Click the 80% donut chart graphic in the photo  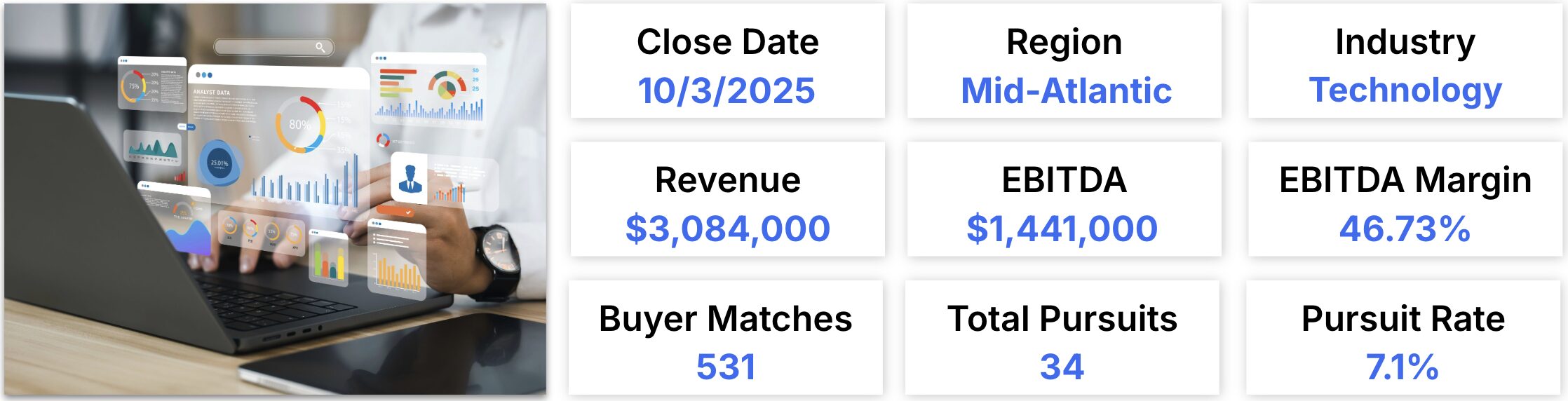click(300, 125)
